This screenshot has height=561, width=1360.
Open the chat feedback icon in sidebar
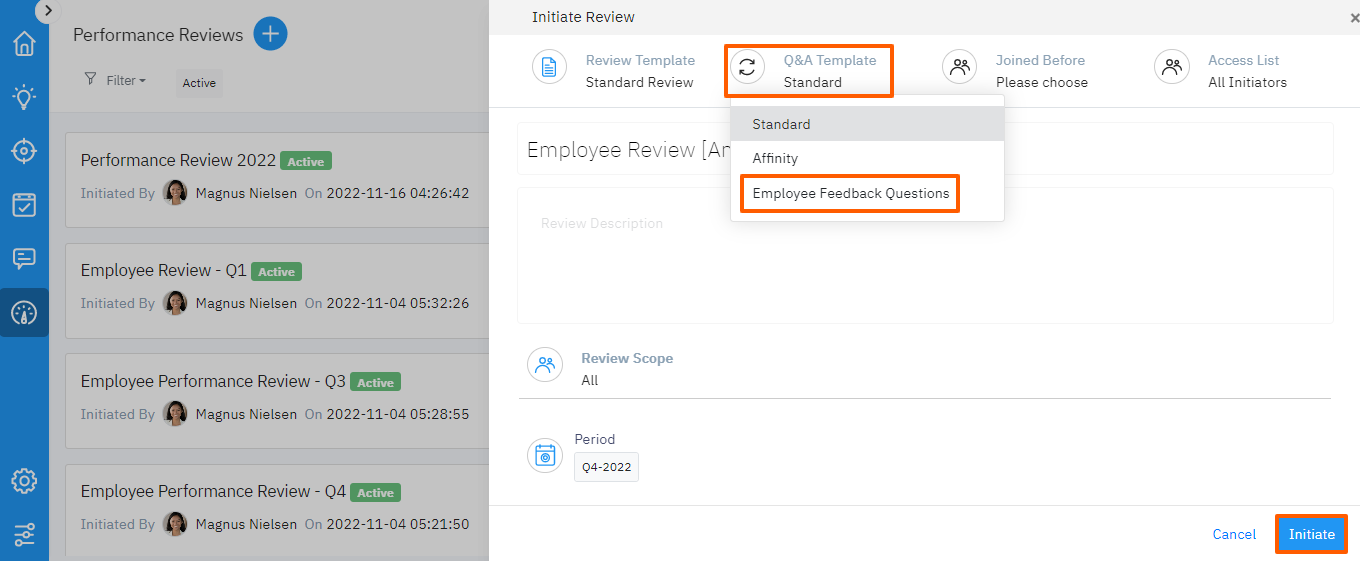tap(24, 259)
